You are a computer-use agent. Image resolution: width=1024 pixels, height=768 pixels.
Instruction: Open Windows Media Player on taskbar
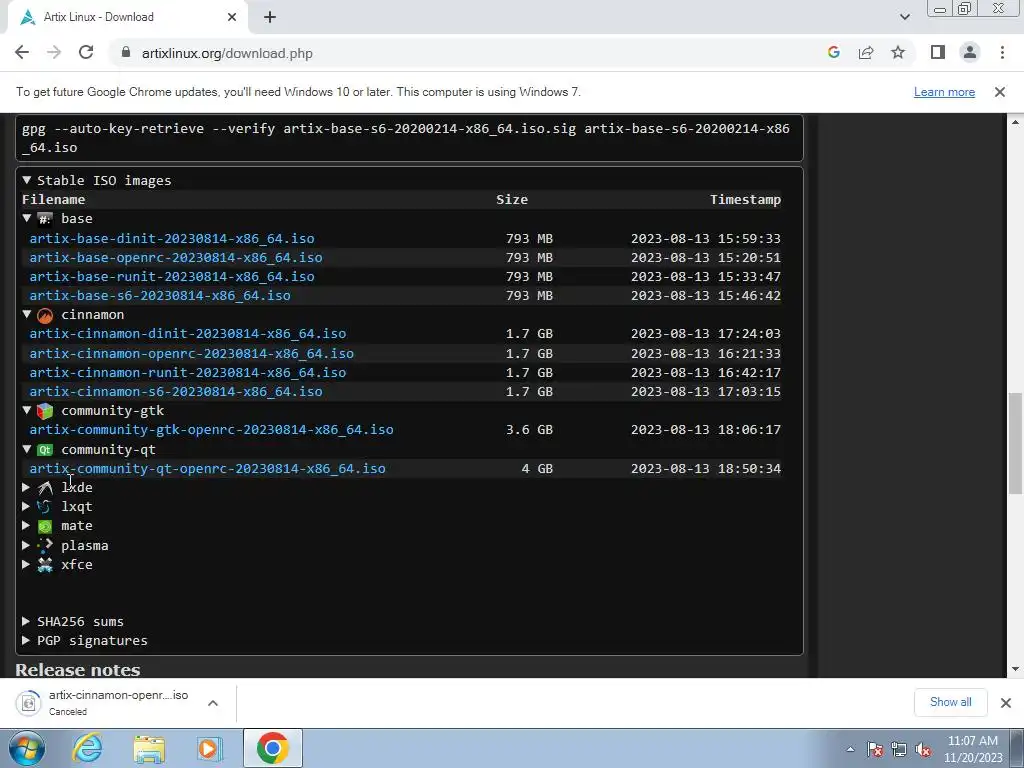pyautogui.click(x=210, y=749)
